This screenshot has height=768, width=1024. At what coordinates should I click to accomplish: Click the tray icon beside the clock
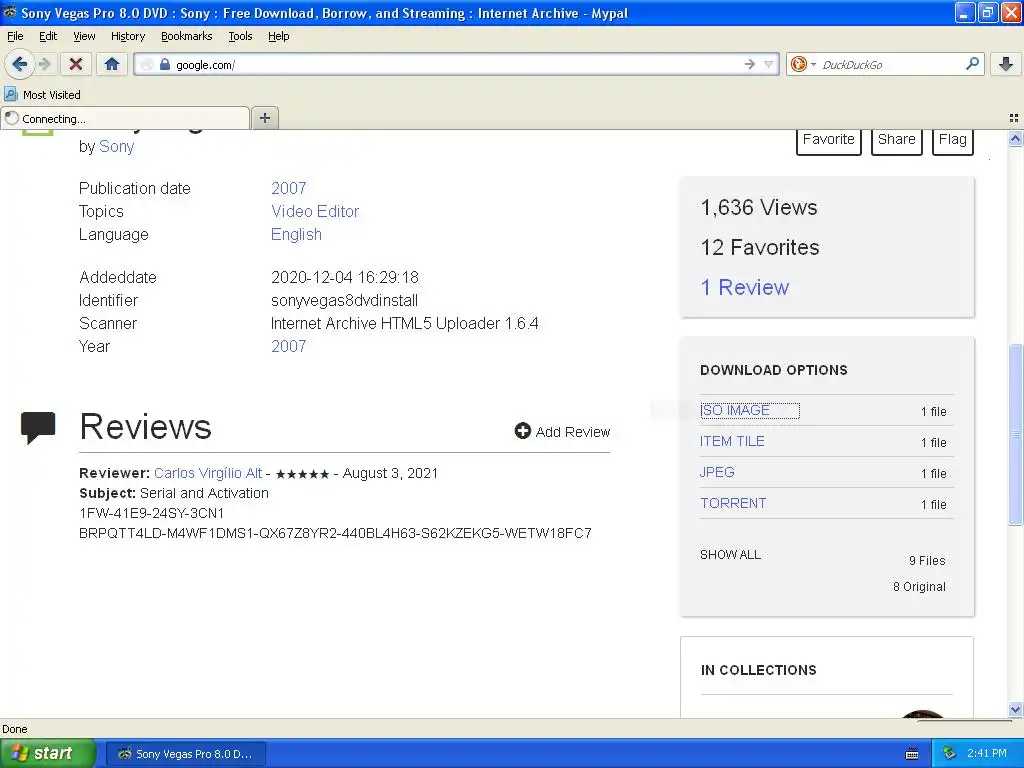click(949, 754)
